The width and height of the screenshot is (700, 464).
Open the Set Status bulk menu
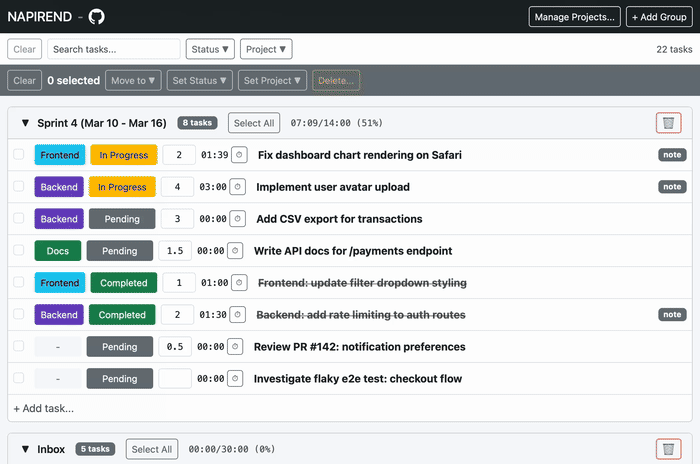click(201, 81)
